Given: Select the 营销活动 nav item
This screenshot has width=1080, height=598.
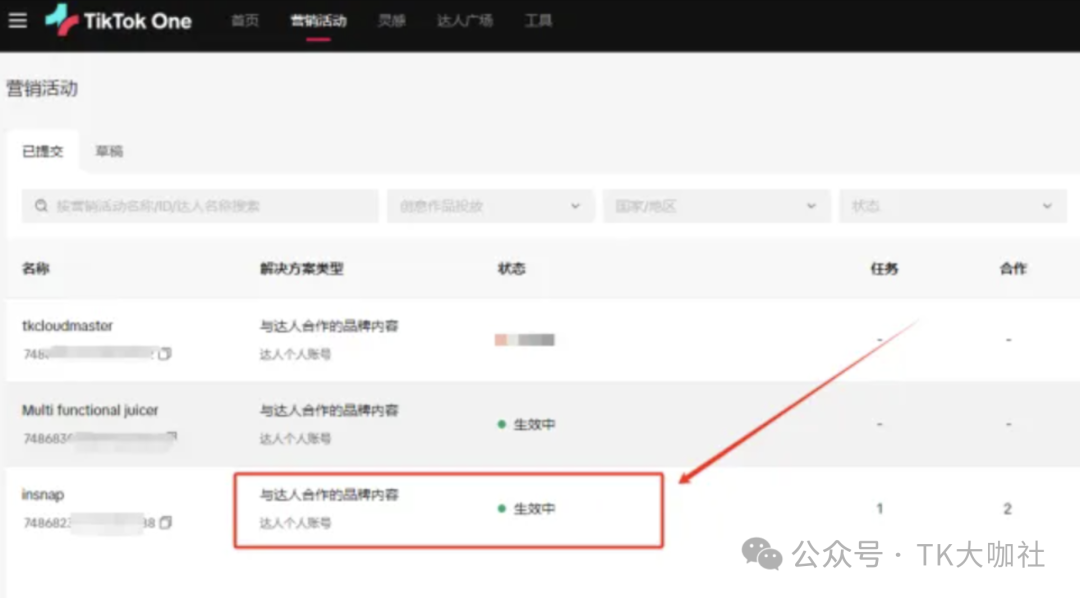Looking at the screenshot, I should tap(318, 20).
